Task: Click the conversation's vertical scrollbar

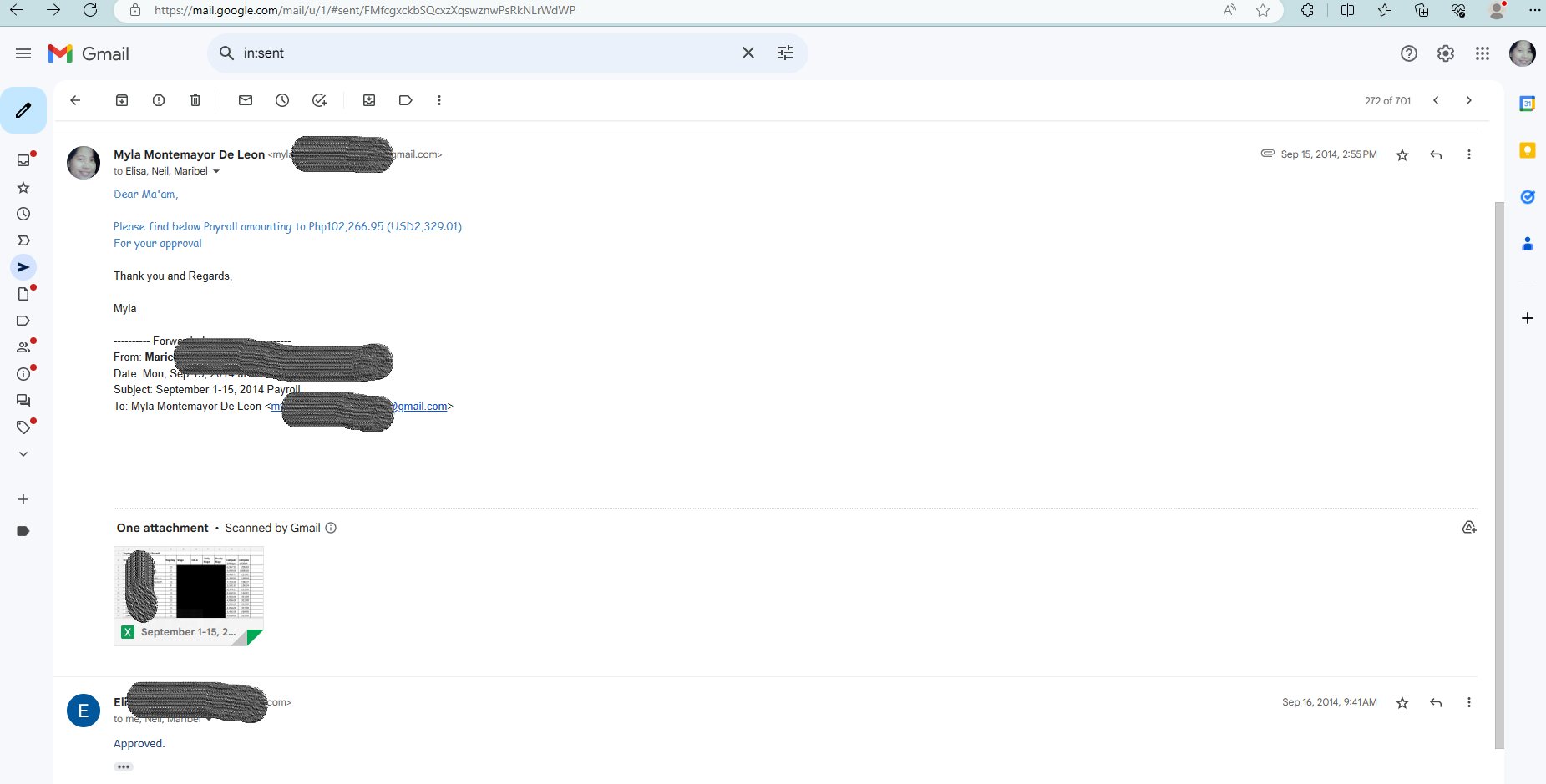Action: [x=1499, y=474]
